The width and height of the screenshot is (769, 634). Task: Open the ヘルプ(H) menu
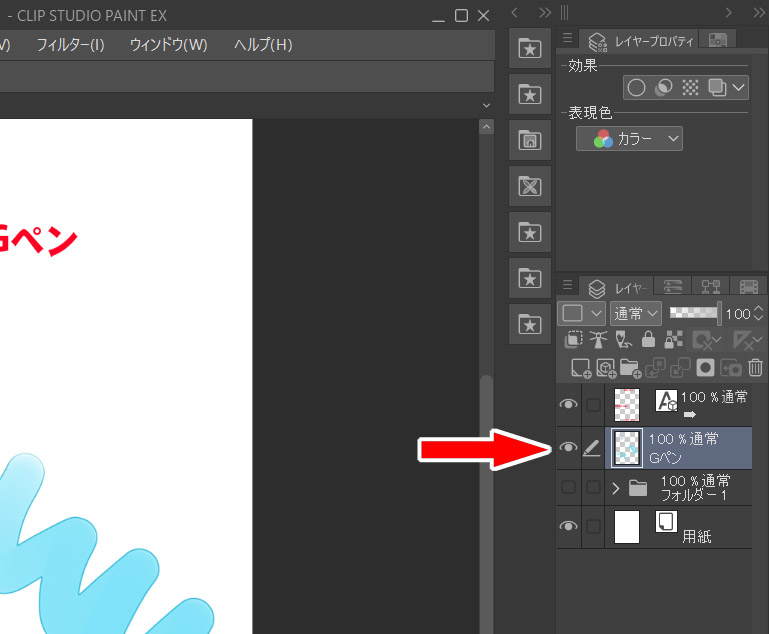coord(263,45)
